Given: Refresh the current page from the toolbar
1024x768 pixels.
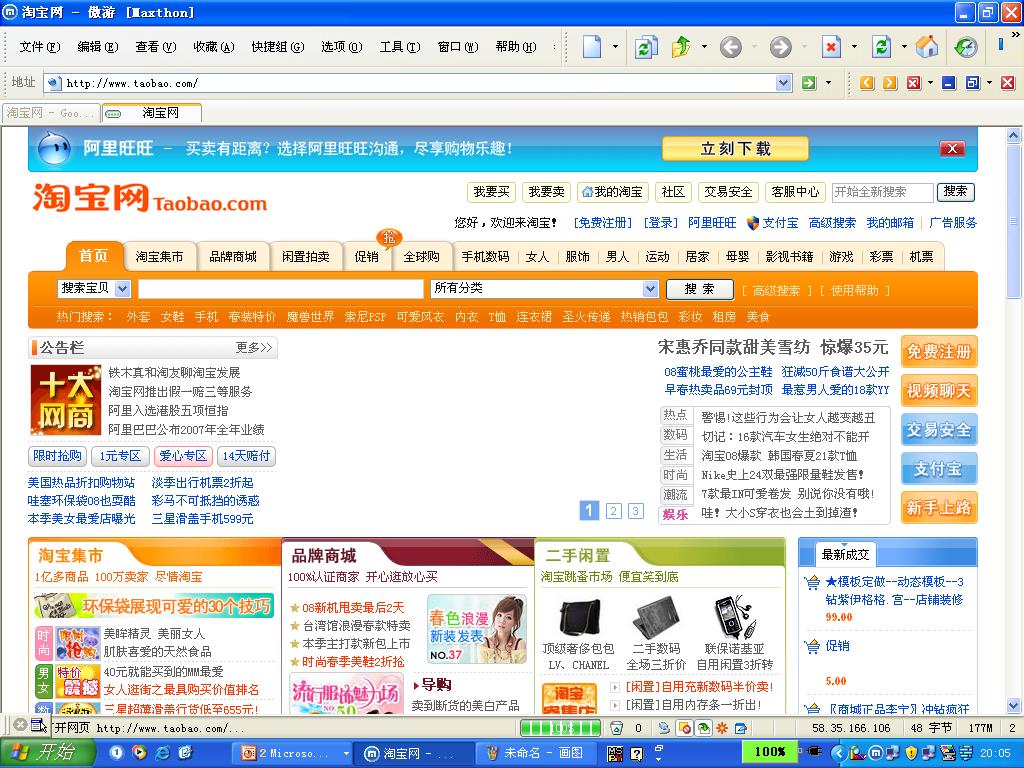Looking at the screenshot, I should (881, 47).
